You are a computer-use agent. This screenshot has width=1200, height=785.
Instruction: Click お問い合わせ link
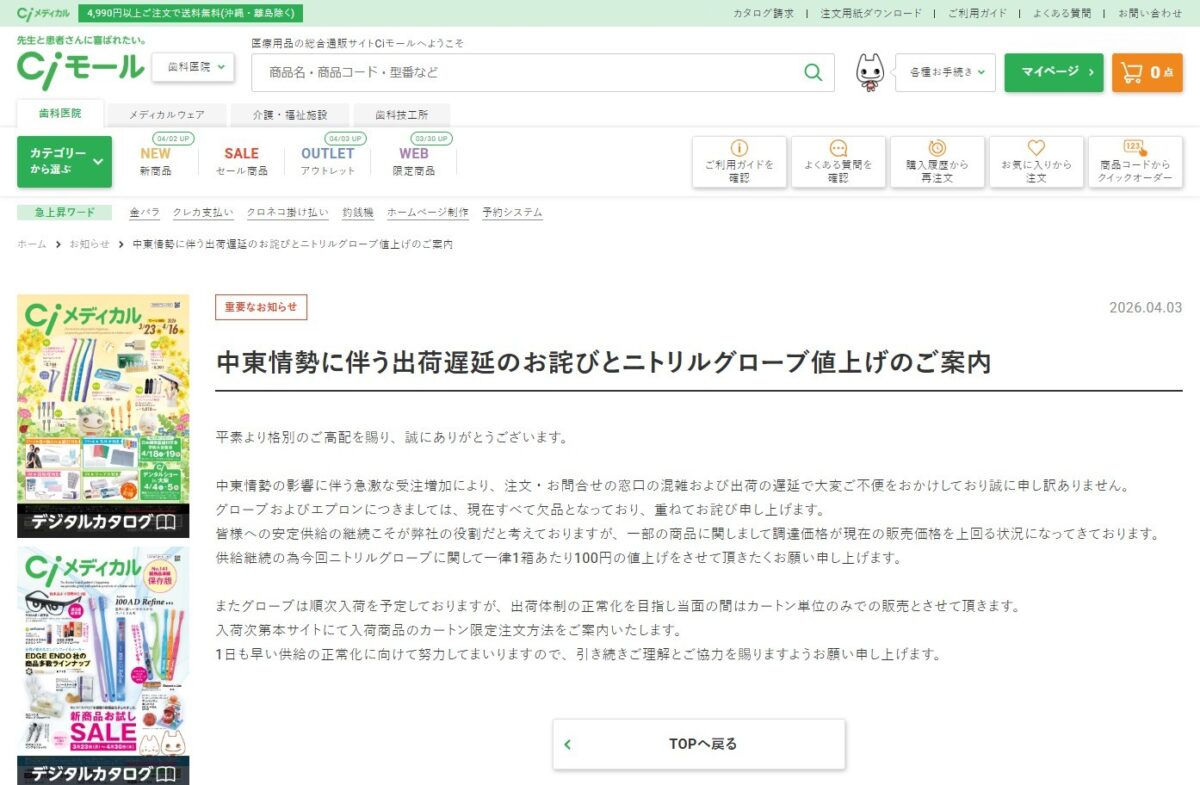tap(1150, 13)
